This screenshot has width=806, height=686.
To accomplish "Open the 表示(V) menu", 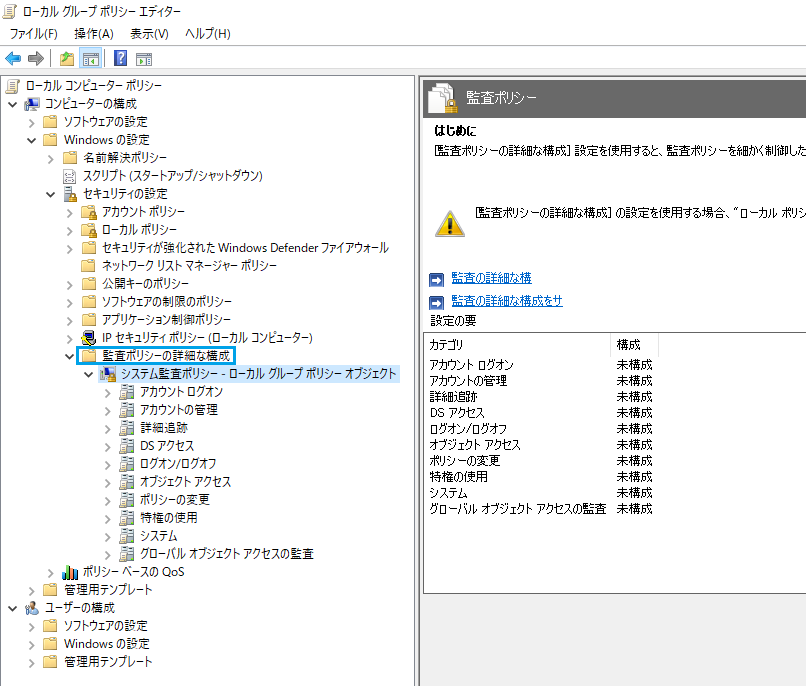I will coord(150,34).
